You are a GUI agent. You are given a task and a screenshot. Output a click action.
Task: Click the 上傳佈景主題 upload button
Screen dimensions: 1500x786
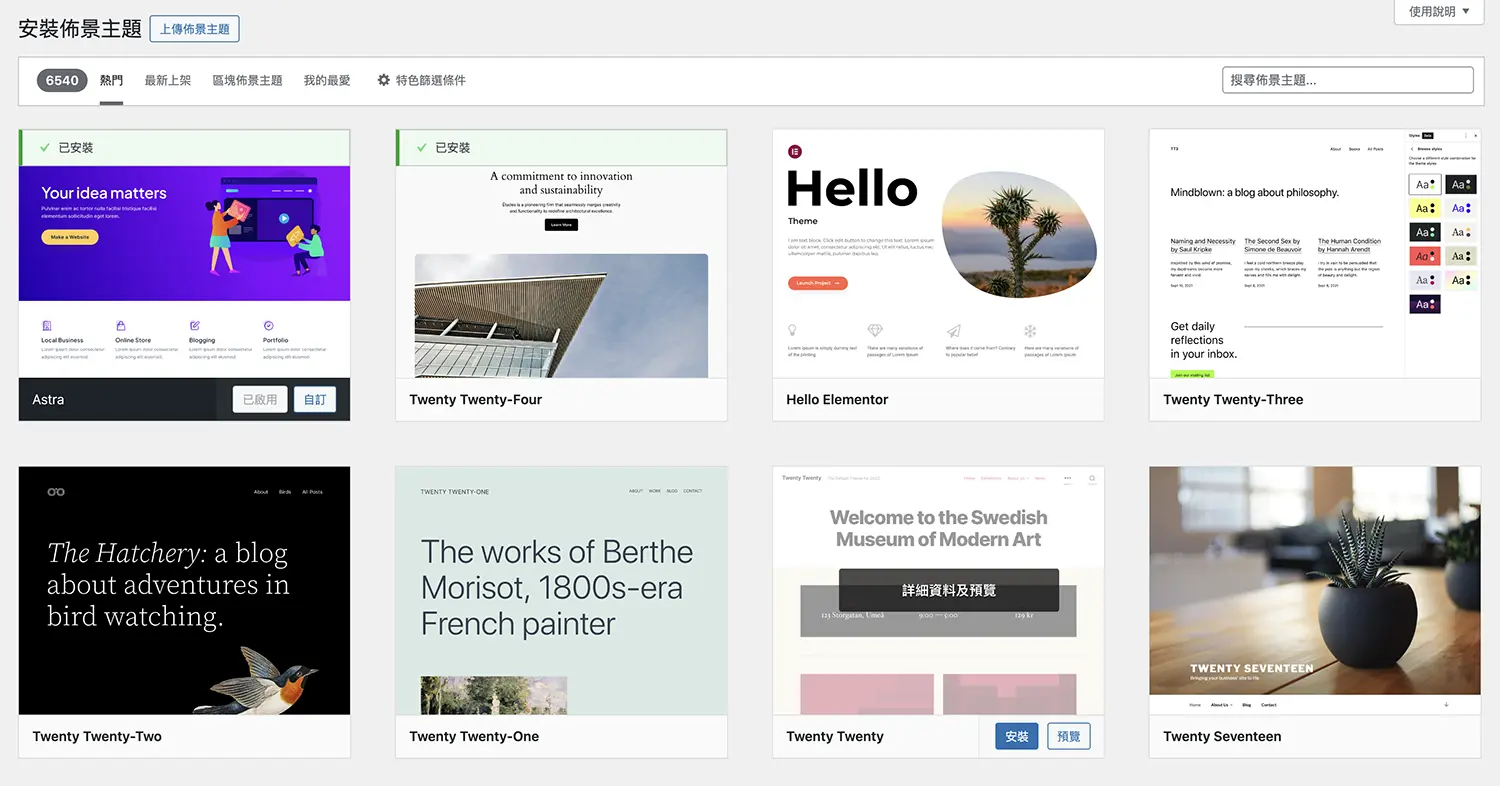click(x=194, y=29)
